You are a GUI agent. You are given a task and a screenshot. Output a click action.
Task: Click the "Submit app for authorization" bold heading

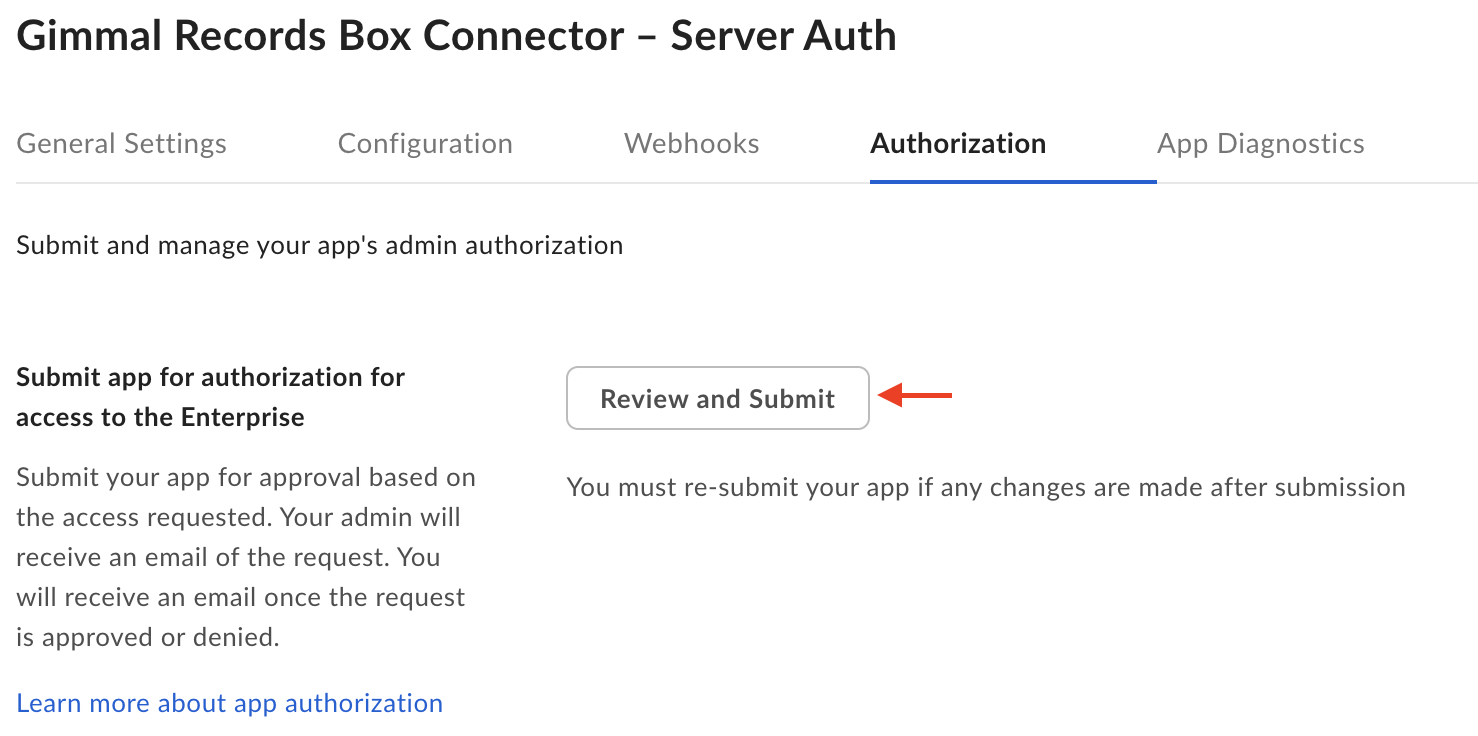(210, 377)
